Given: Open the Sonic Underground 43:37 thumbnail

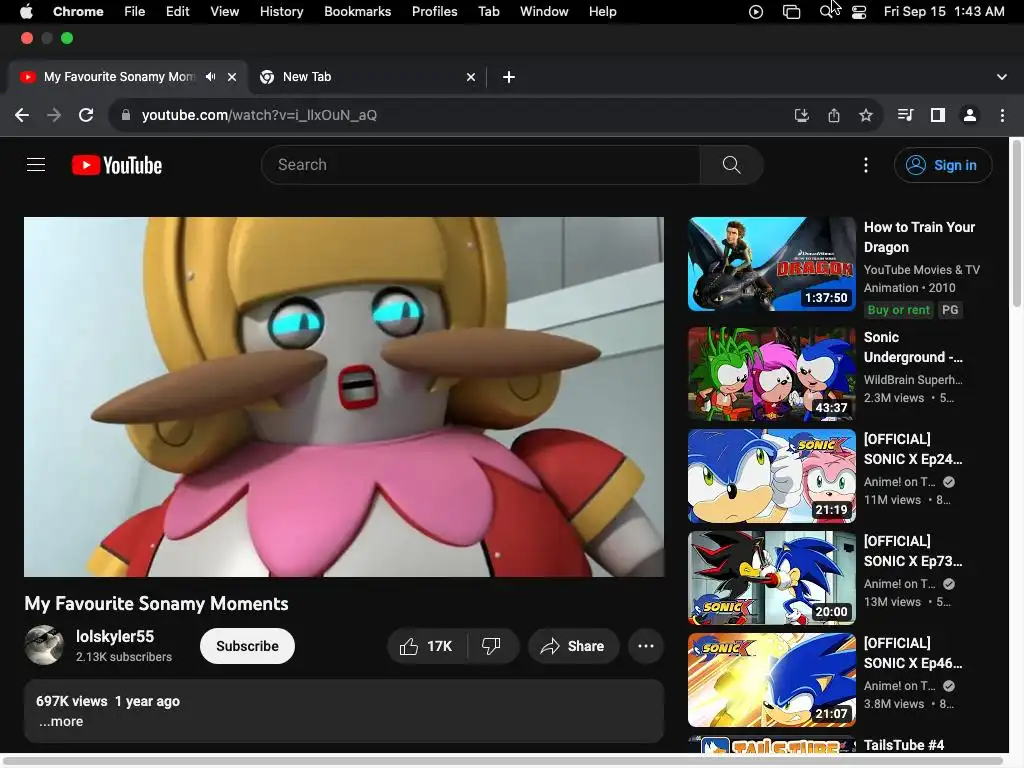Looking at the screenshot, I should coord(772,374).
